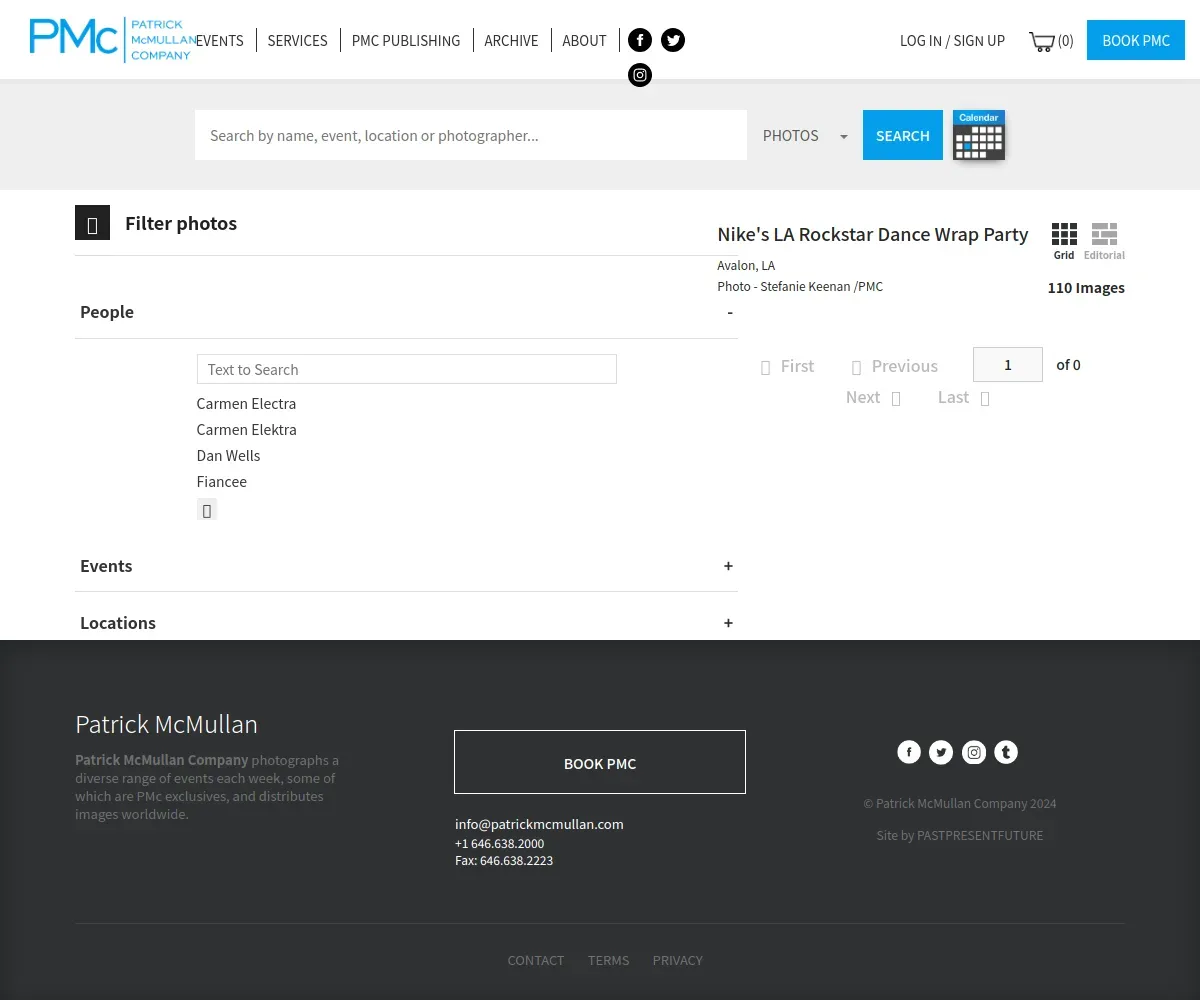Open the Site by PASTPRESENTFUTURE link
The image size is (1200, 1000).
coord(960,835)
